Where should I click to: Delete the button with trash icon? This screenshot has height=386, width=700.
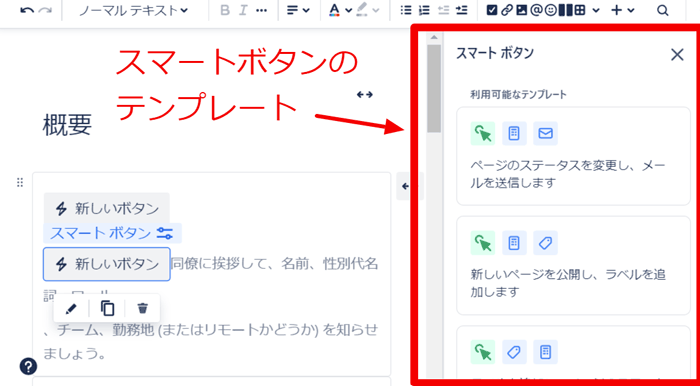(143, 308)
